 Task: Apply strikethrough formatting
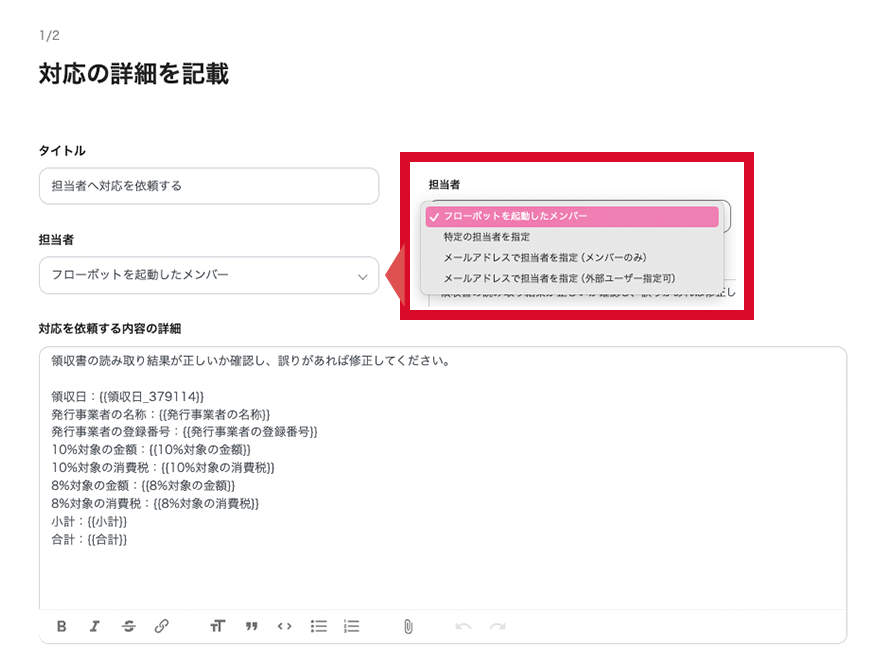pos(128,627)
